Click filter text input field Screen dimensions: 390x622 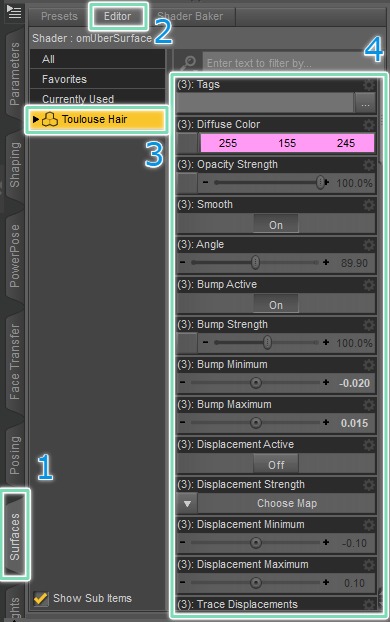293,63
